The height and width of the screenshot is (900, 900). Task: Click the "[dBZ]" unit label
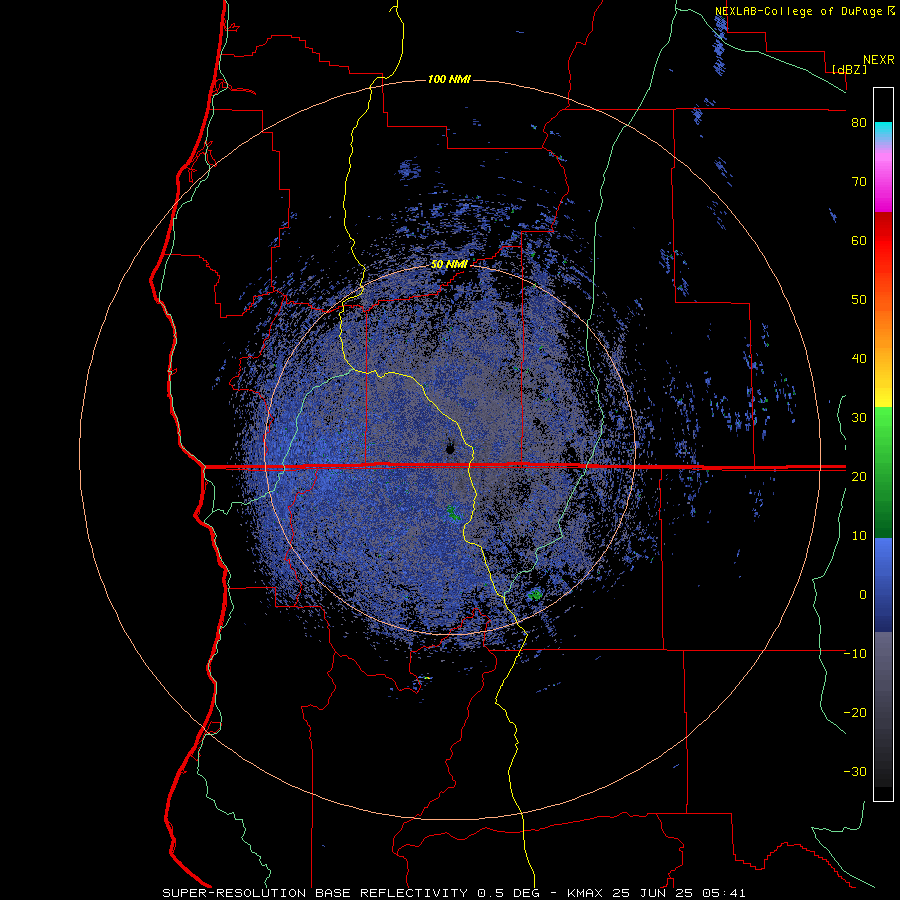point(849,70)
